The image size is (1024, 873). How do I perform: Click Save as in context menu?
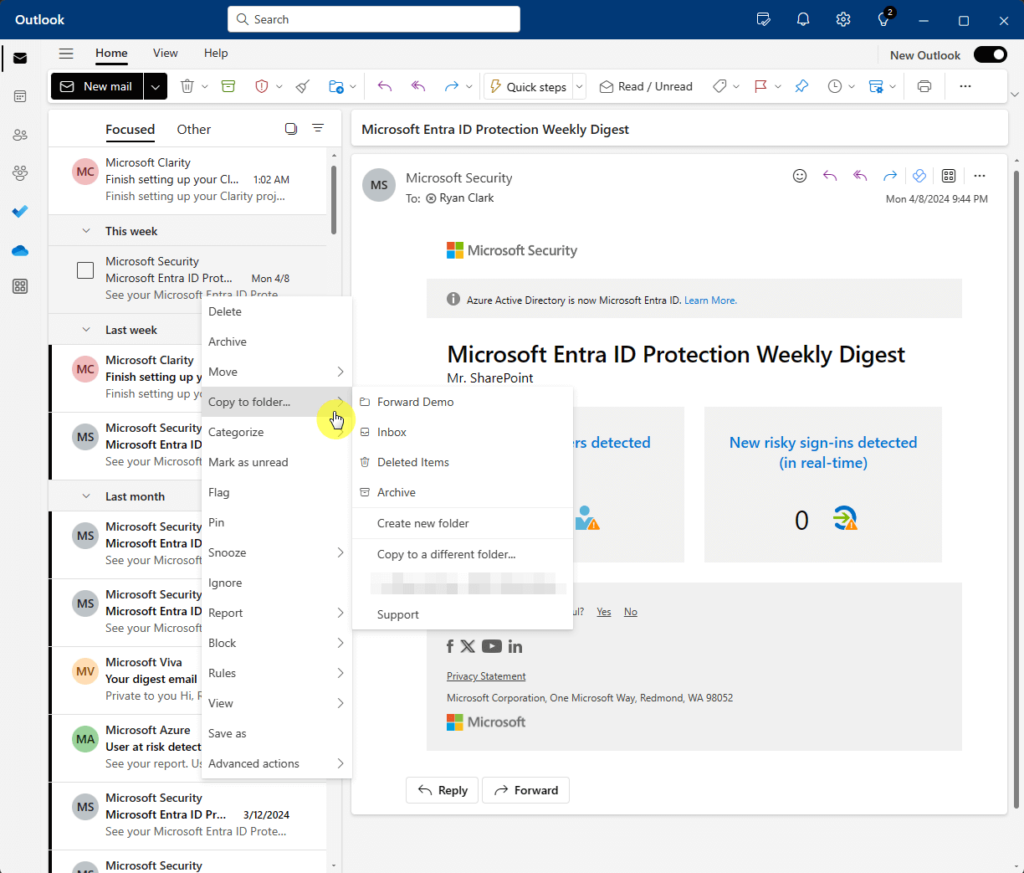coord(277,733)
